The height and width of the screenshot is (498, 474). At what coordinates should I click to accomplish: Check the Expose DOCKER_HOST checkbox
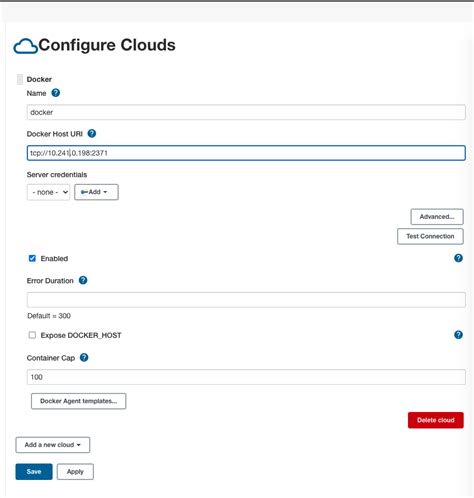(x=32, y=335)
